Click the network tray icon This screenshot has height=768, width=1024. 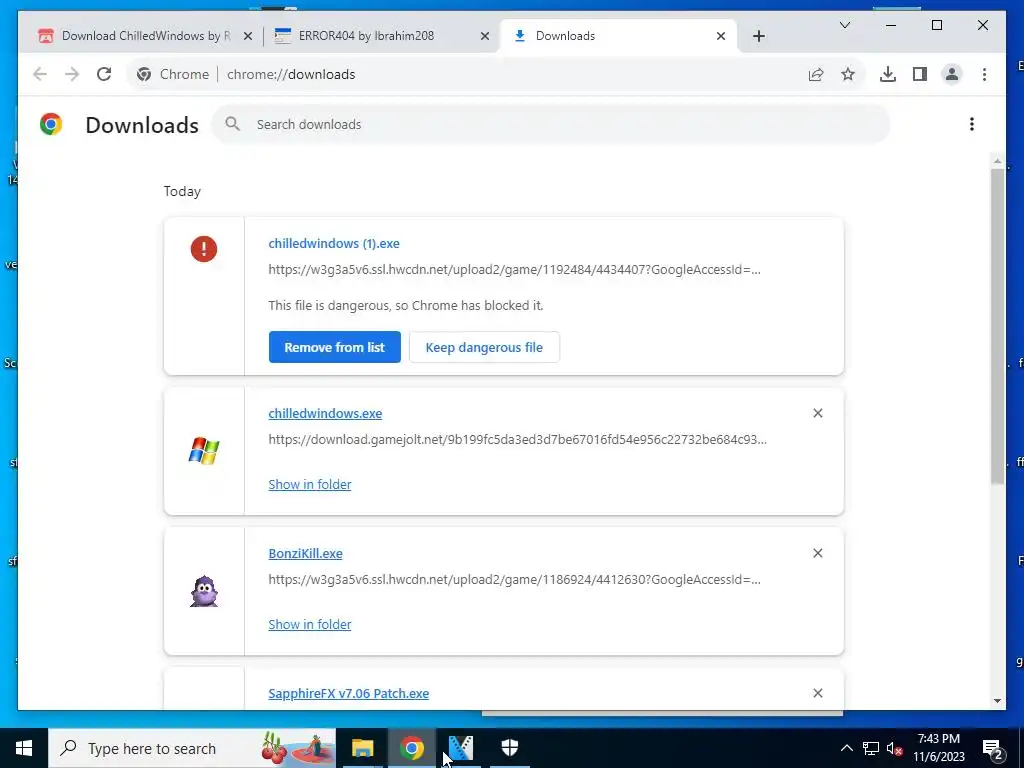click(x=871, y=748)
